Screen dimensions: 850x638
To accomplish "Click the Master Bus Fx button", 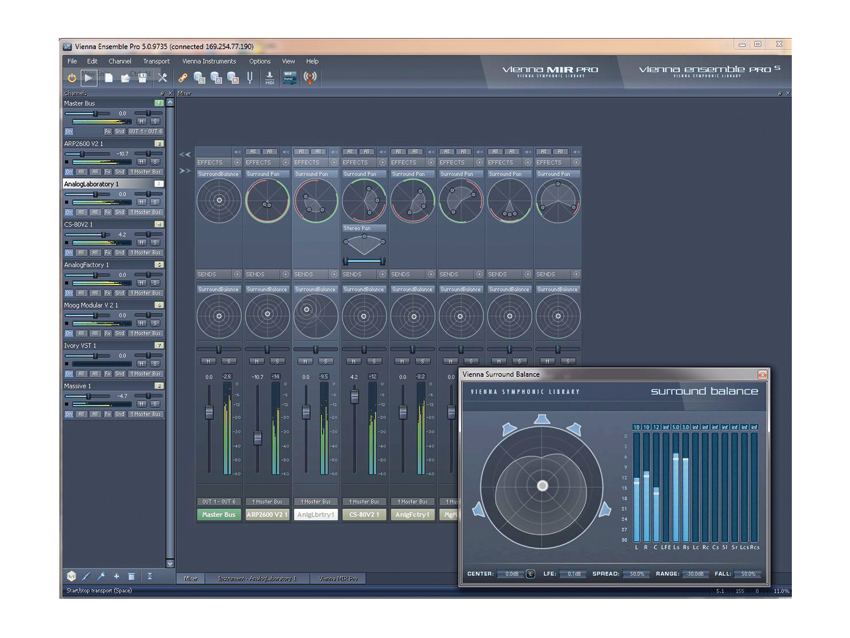I will [107, 132].
